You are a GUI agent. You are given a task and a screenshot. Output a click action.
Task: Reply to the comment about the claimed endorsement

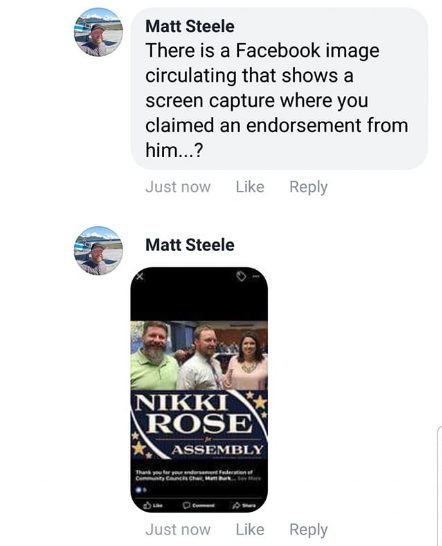click(x=309, y=187)
